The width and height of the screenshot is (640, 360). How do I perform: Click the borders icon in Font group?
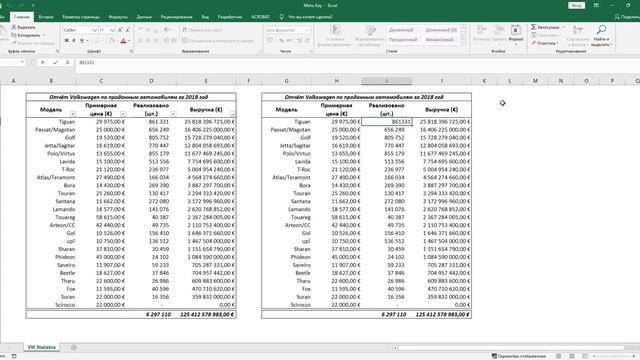[x=97, y=41]
